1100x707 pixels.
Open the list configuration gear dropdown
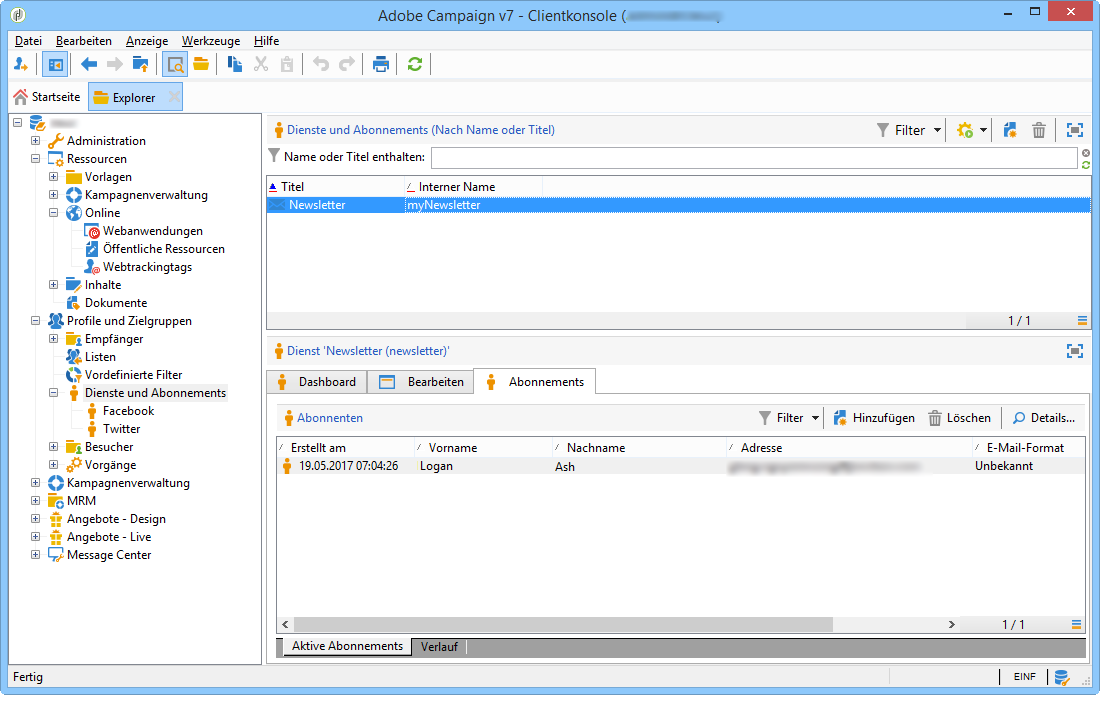coord(972,130)
